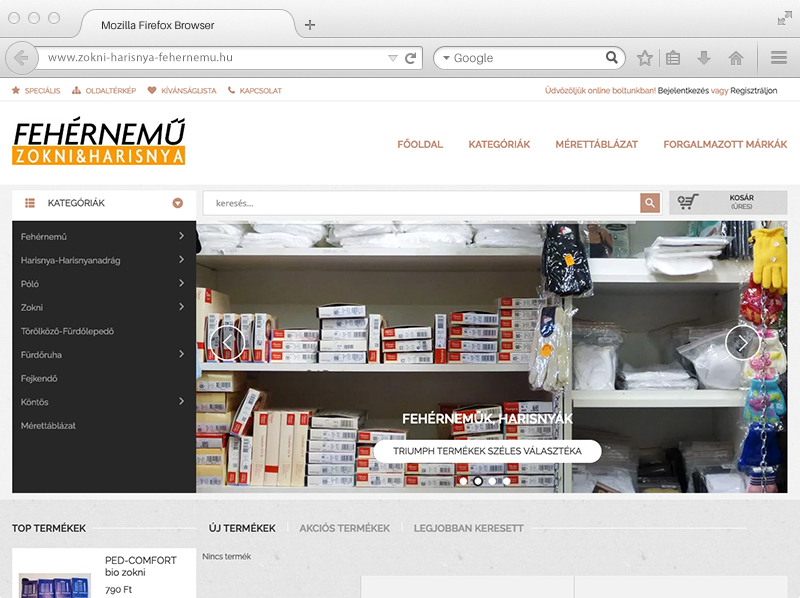Select the last carousel dot indicator

(506, 481)
